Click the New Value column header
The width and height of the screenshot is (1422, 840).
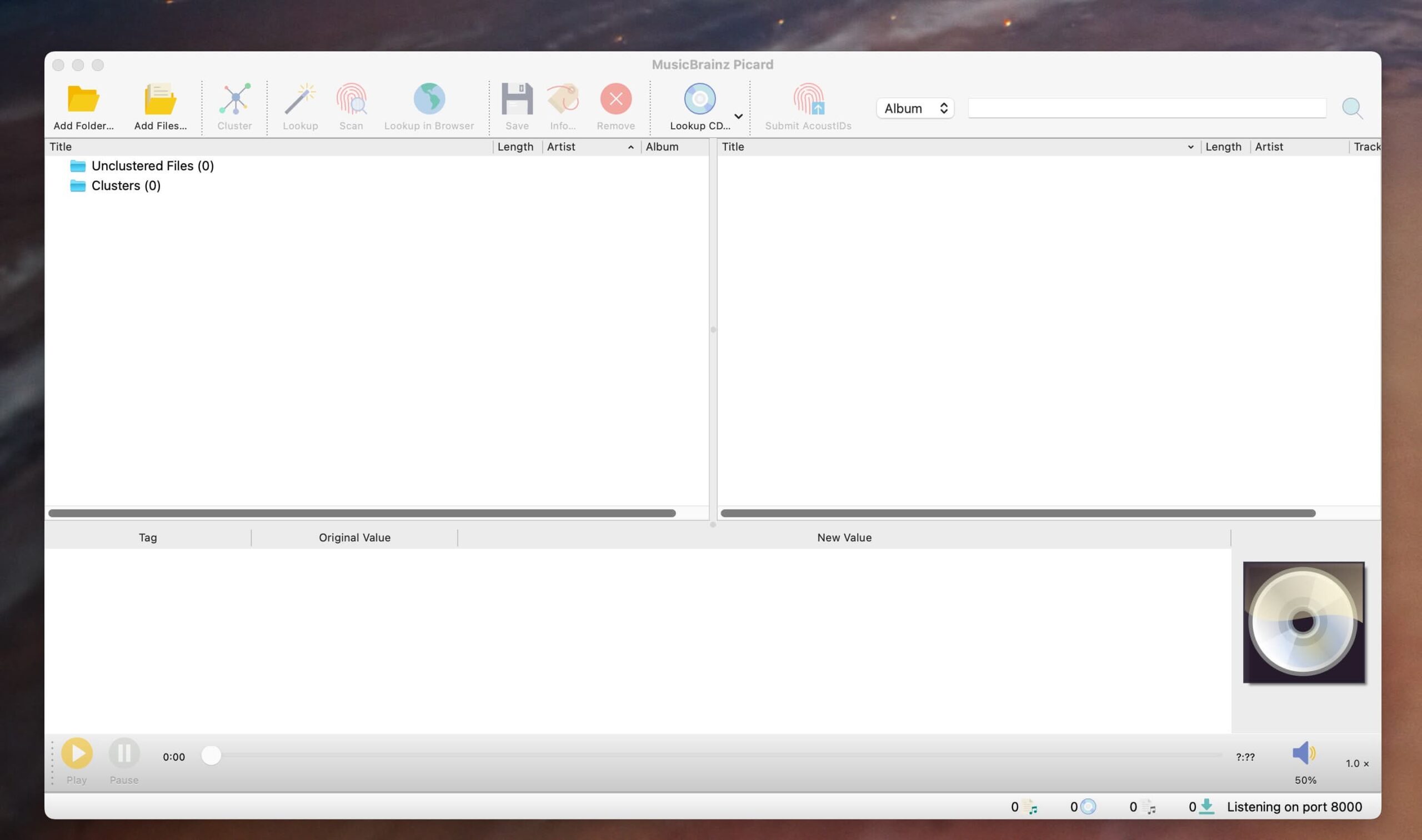844,538
